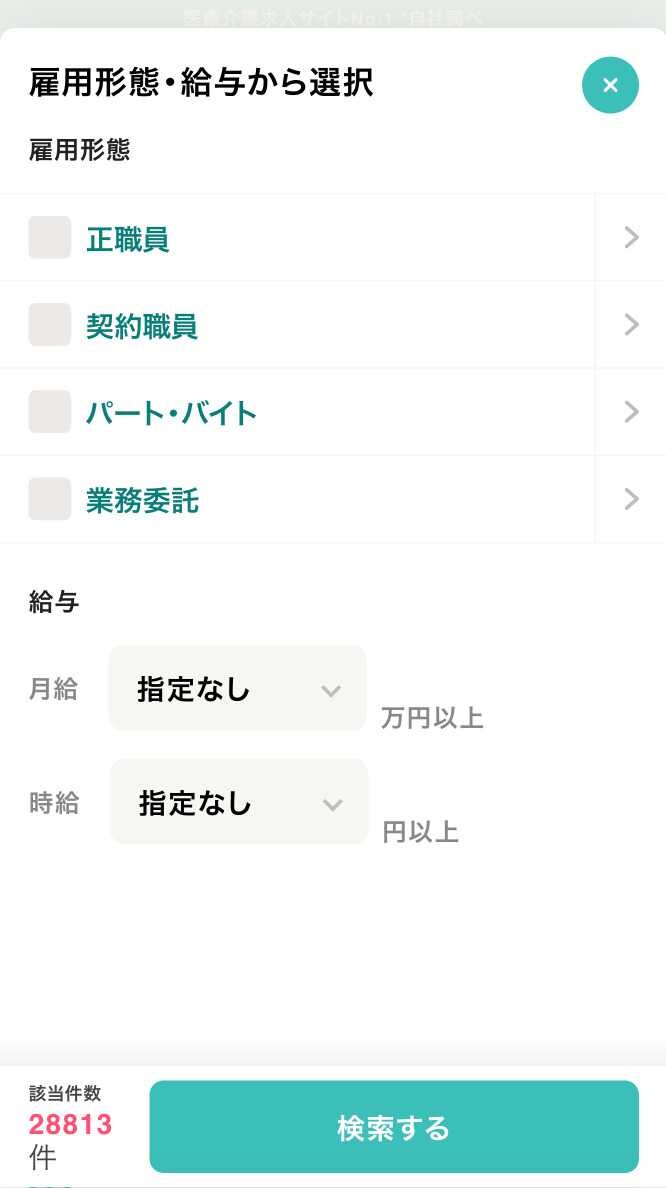Image resolution: width=666 pixels, height=1188 pixels.
Task: Check the 正職員 checkbox
Action: tap(49, 237)
